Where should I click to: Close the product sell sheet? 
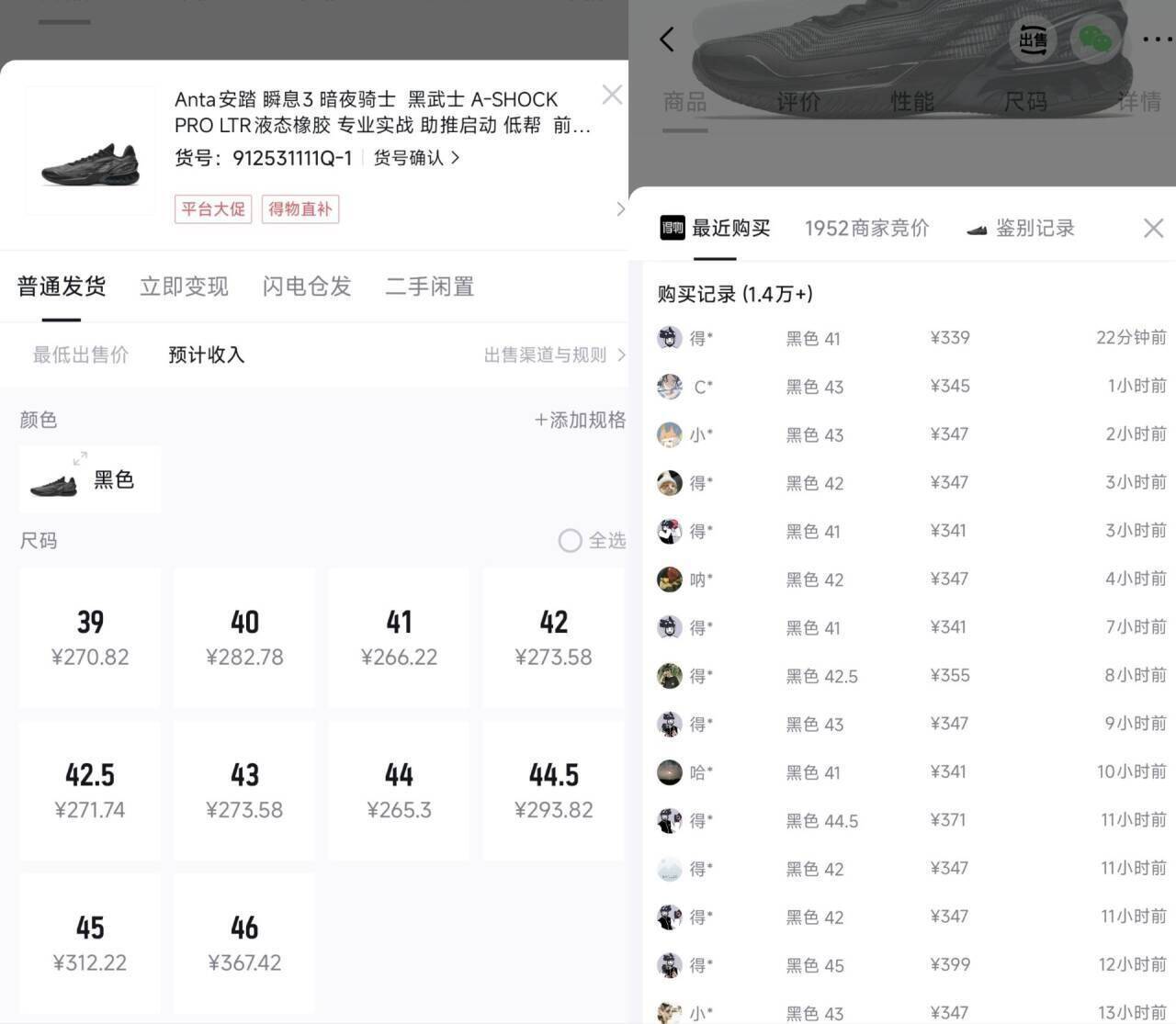[x=611, y=95]
